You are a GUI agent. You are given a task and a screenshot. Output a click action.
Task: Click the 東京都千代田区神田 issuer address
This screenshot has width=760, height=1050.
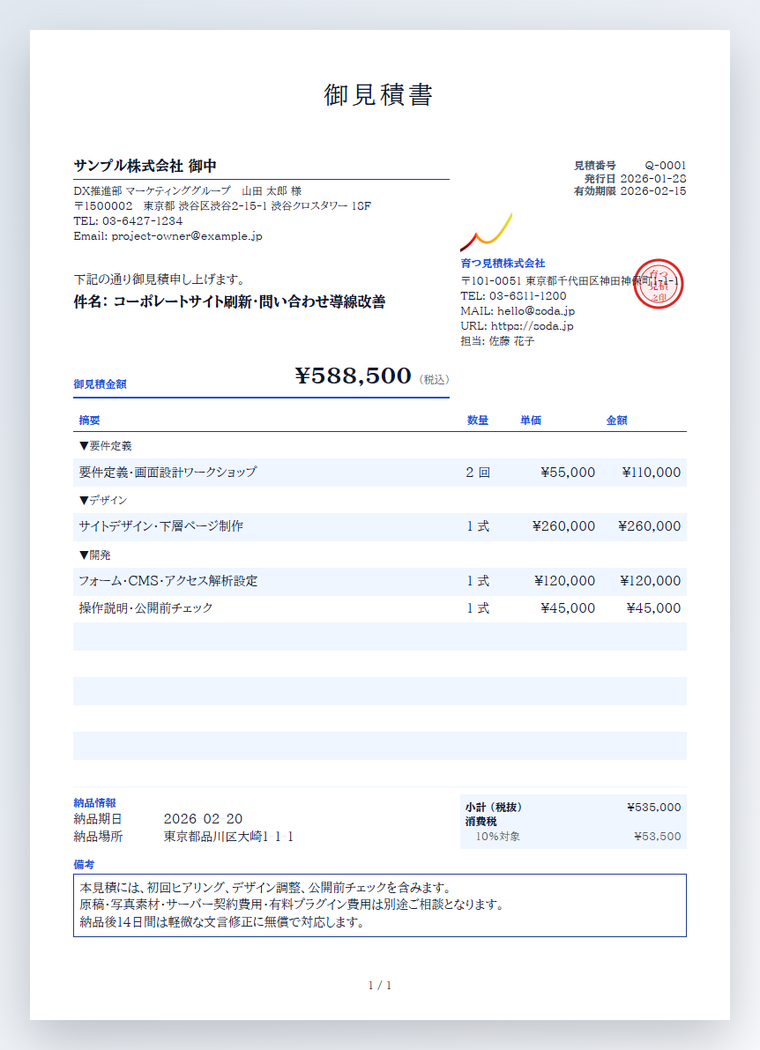[x=570, y=281]
